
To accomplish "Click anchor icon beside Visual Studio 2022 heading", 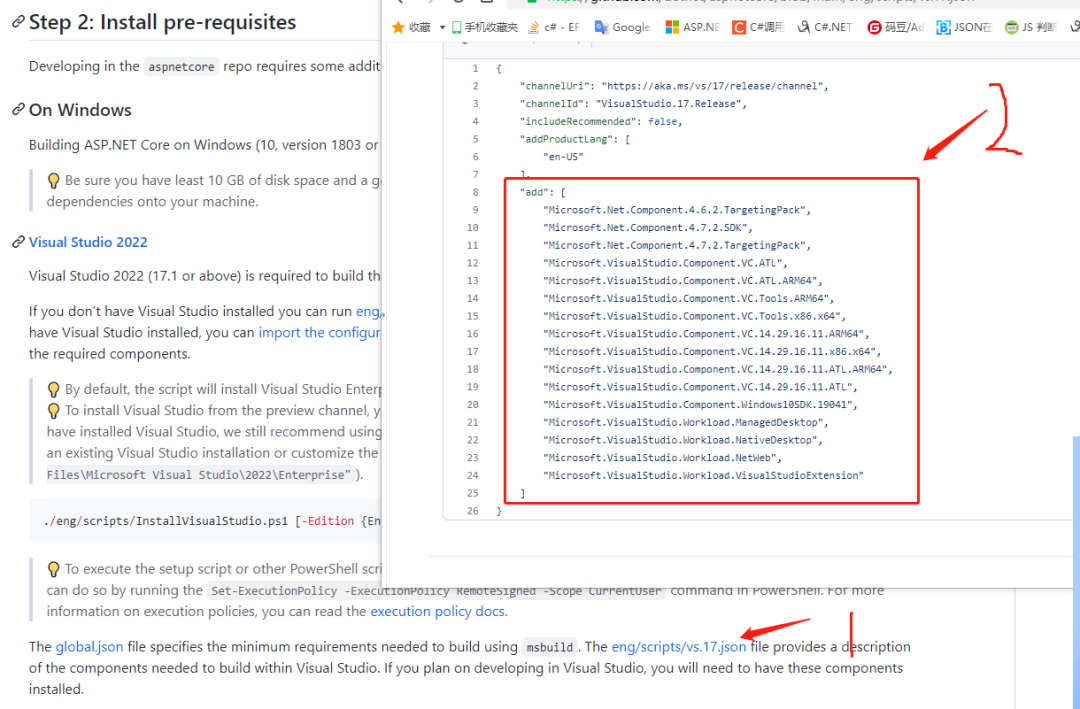I will pyautogui.click(x=18, y=242).
